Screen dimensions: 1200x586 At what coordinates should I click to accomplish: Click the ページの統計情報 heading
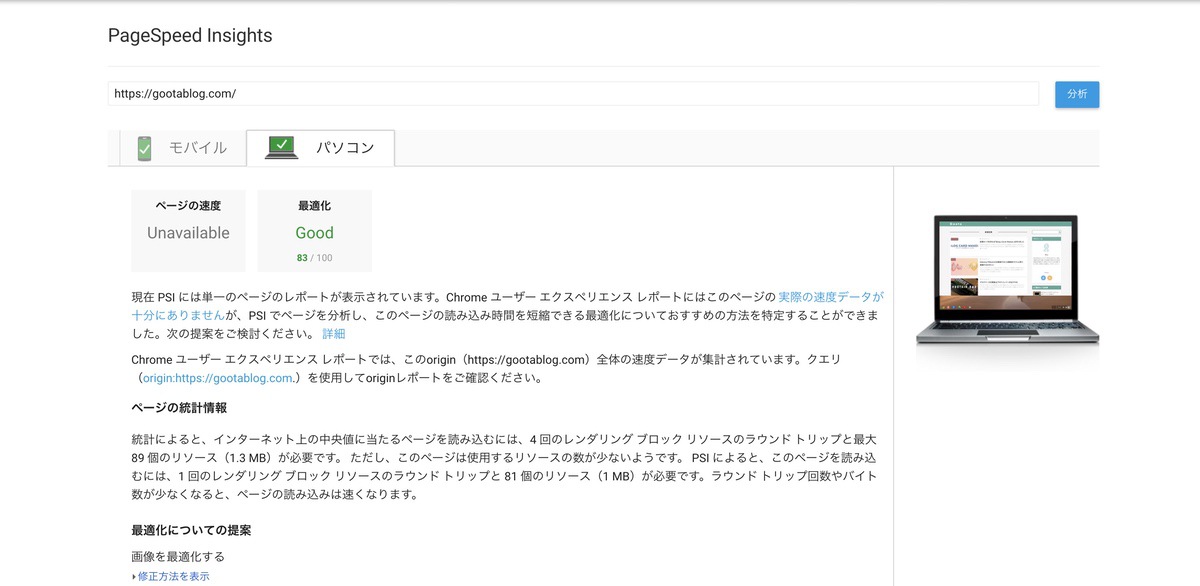click(179, 408)
